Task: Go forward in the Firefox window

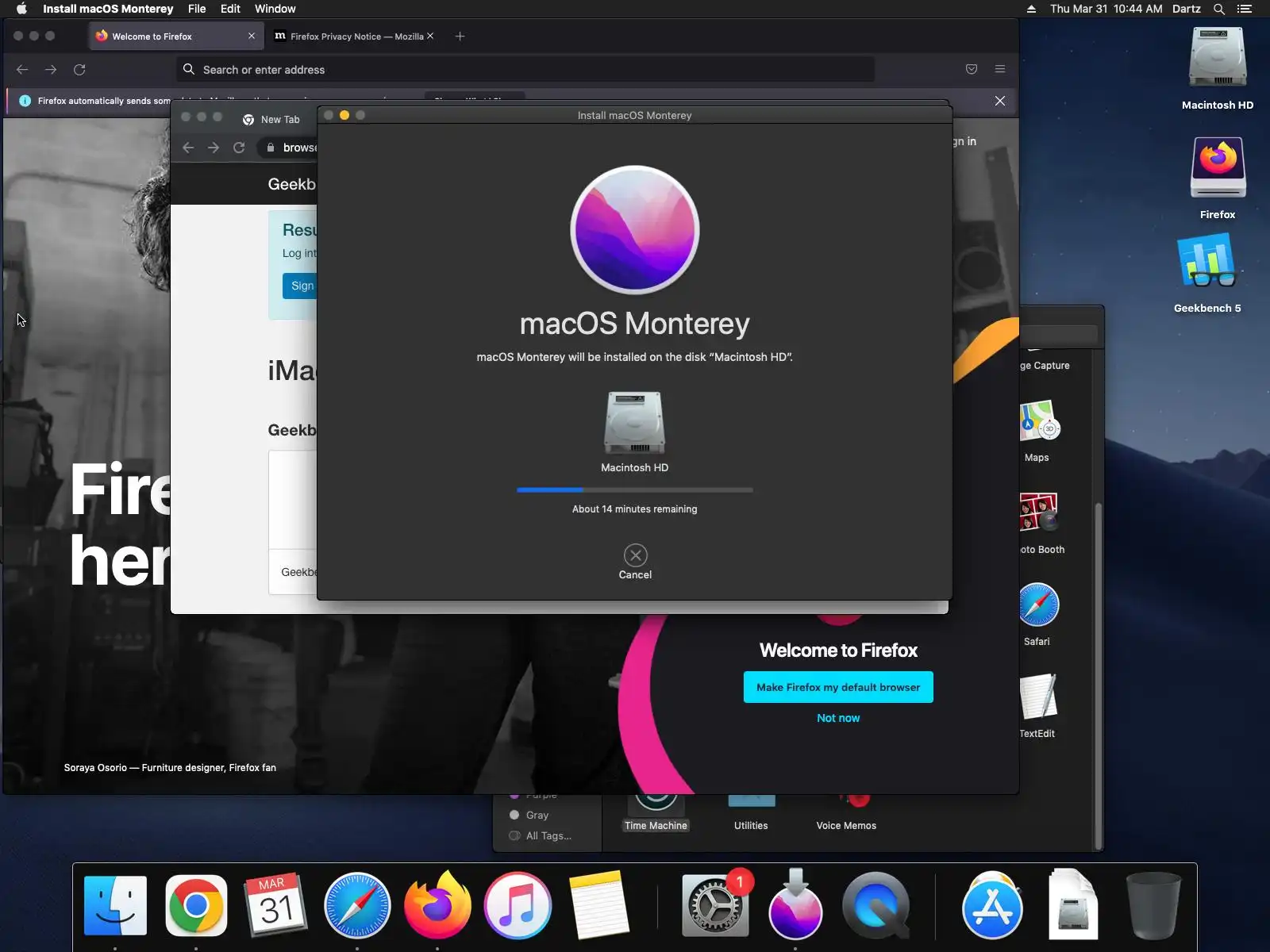Action: pos(51,70)
